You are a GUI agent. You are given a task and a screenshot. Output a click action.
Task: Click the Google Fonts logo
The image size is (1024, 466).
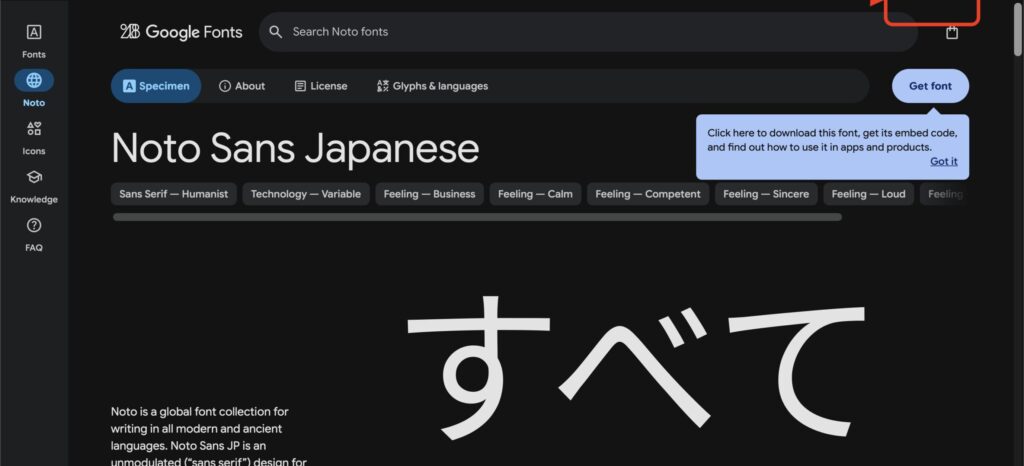[181, 31]
